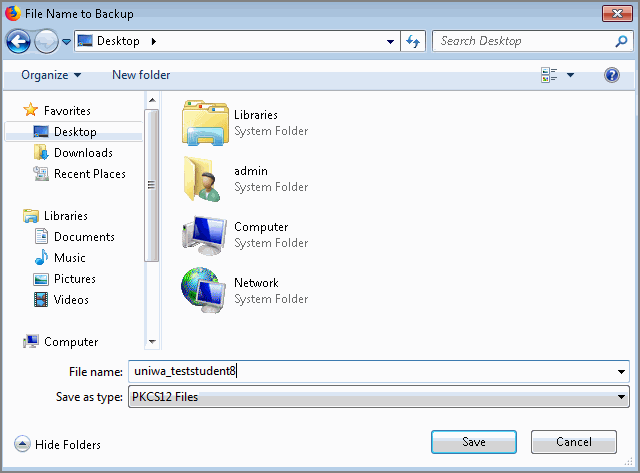The height and width of the screenshot is (473, 640).
Task: Click the sidebar scroll up arrow
Action: coord(152,100)
